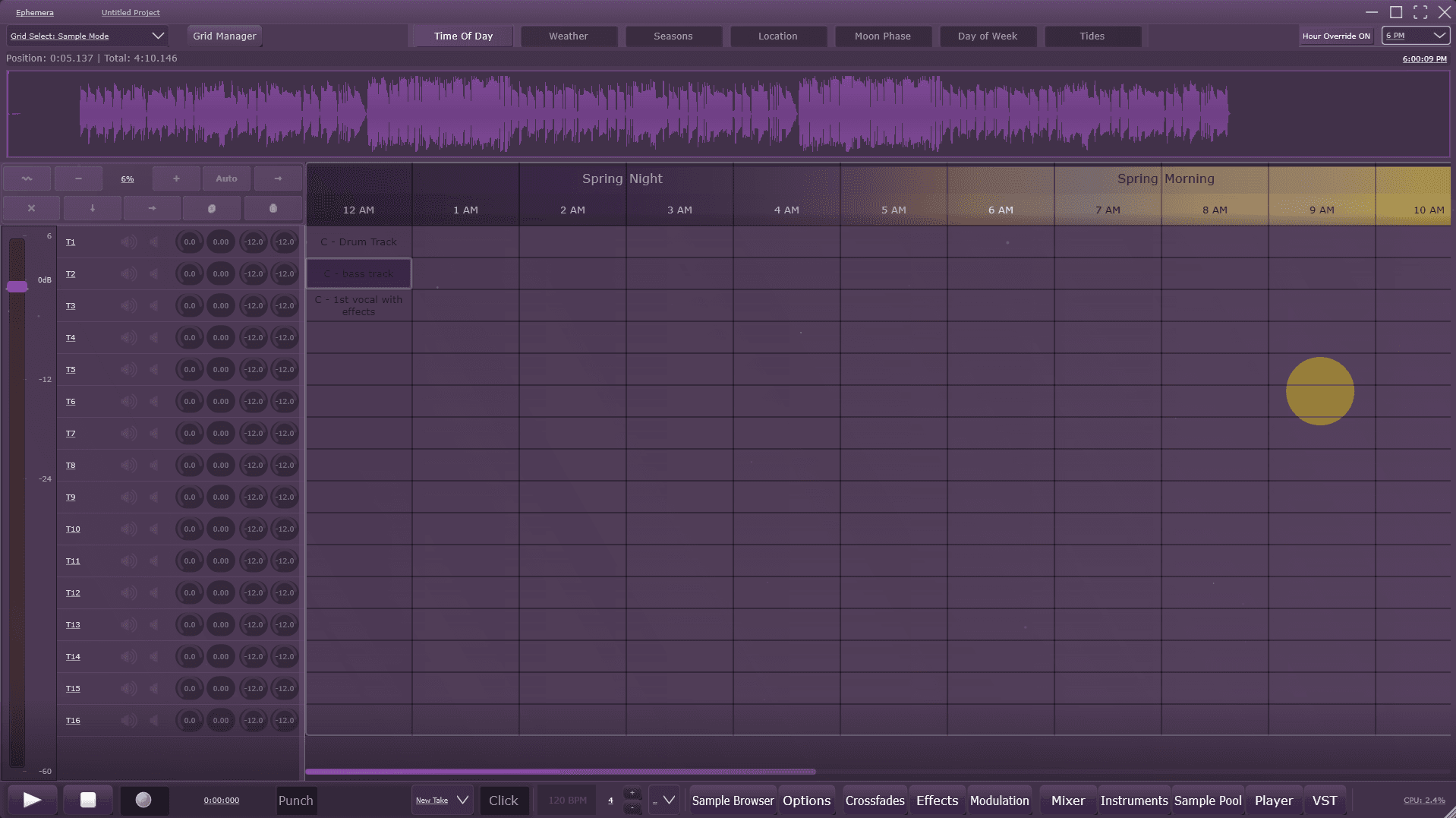
Task: Click the round Record button
Action: [x=143, y=800]
